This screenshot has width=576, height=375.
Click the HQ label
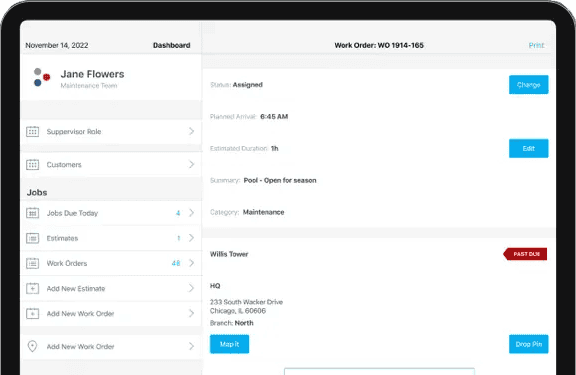(x=215, y=286)
